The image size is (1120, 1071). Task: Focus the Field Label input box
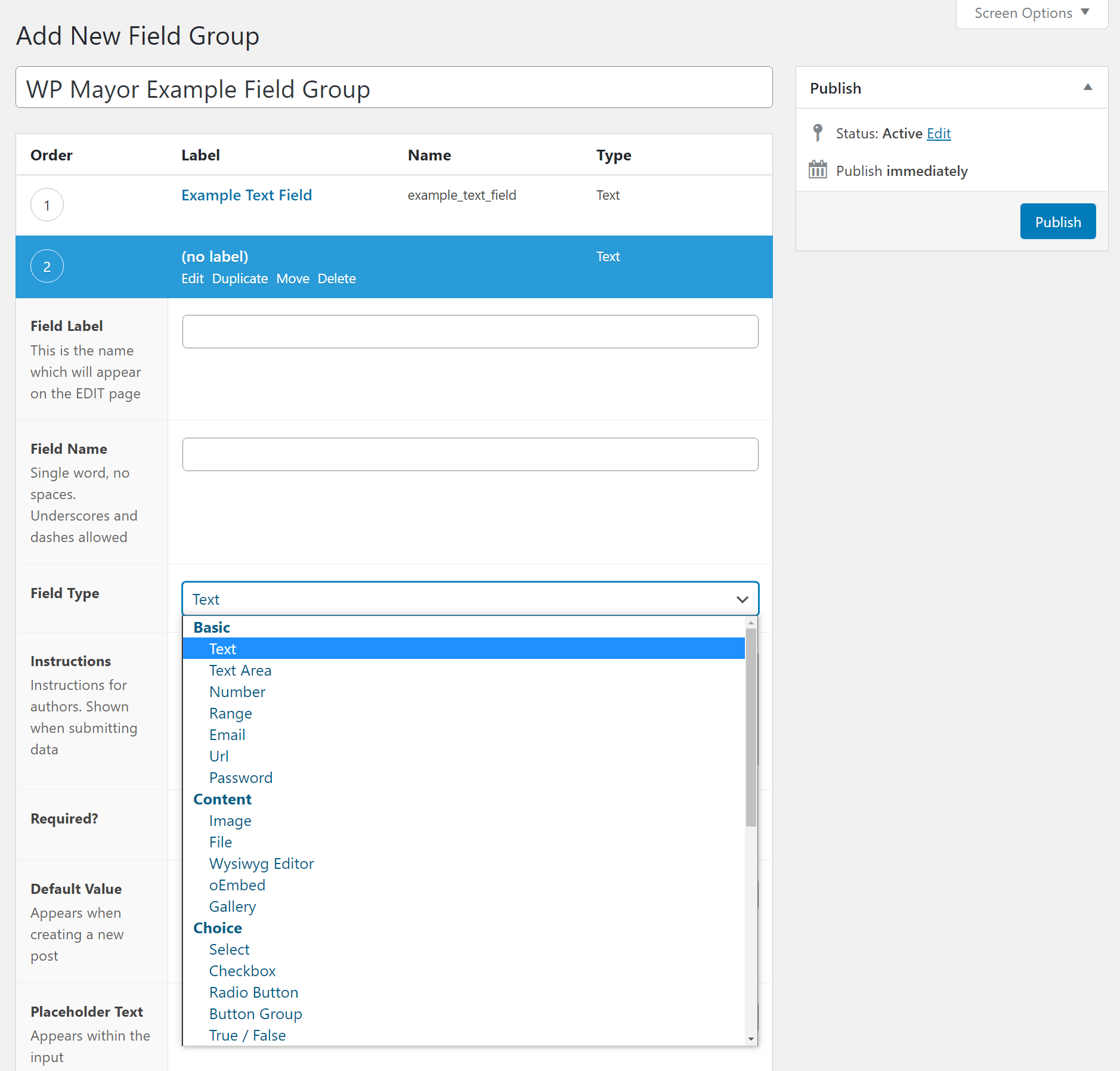pyautogui.click(x=471, y=332)
